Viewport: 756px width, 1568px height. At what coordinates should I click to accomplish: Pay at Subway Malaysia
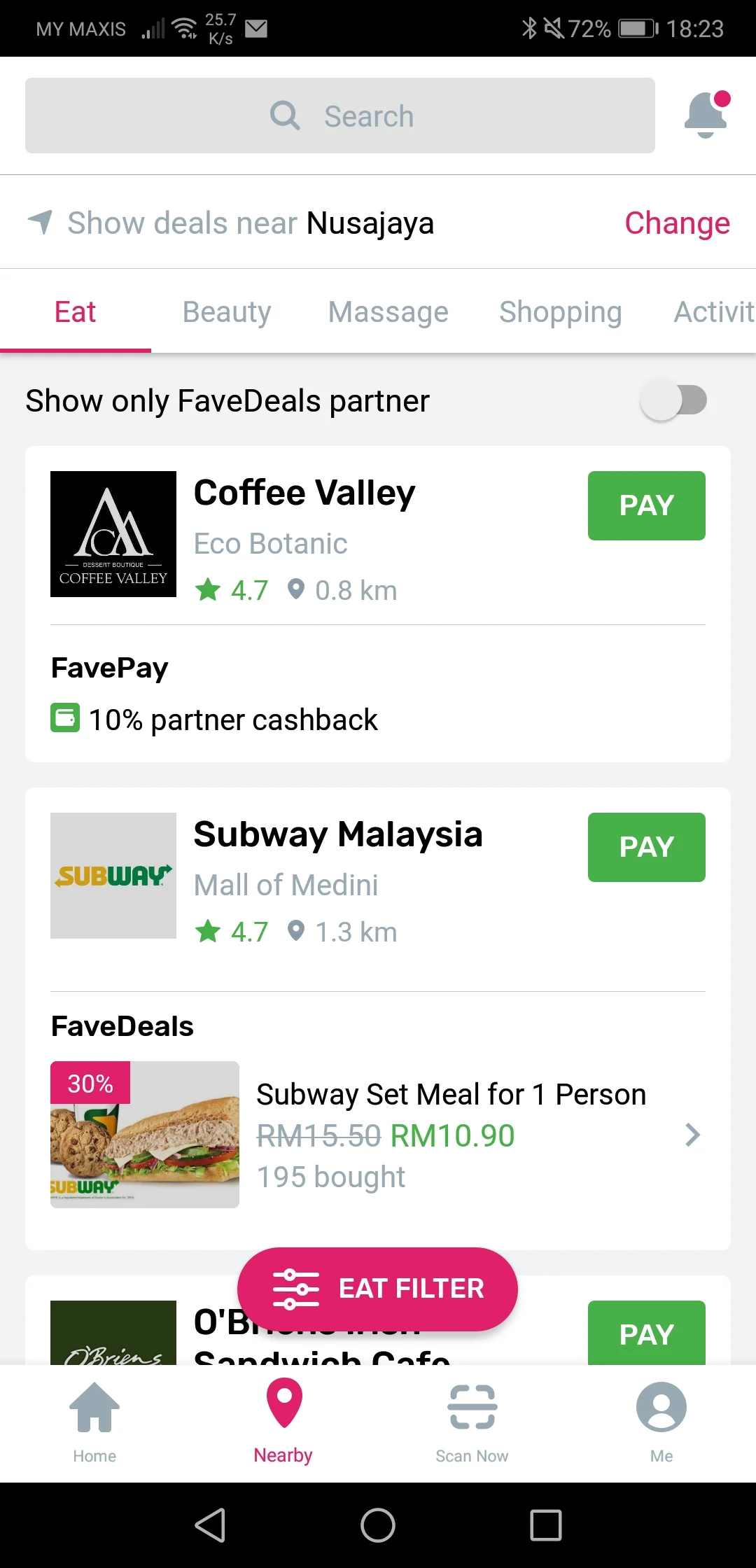coord(647,847)
